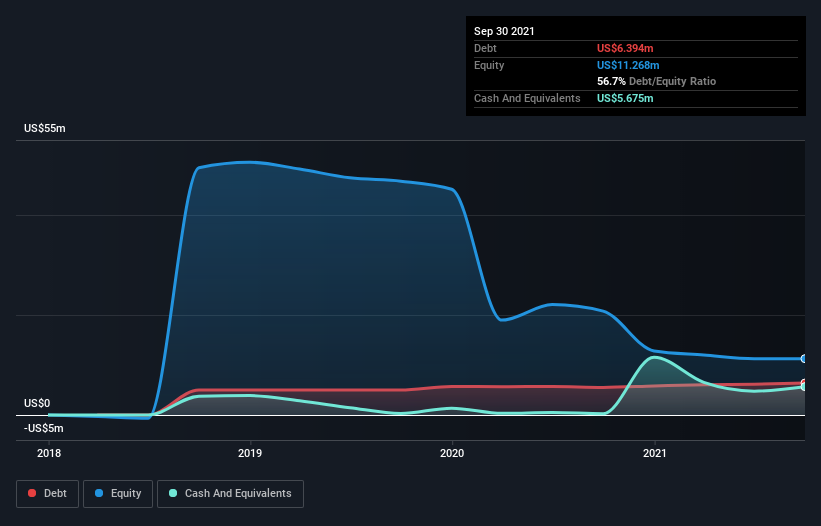Click the Debt label in tooltip

[x=485, y=48]
